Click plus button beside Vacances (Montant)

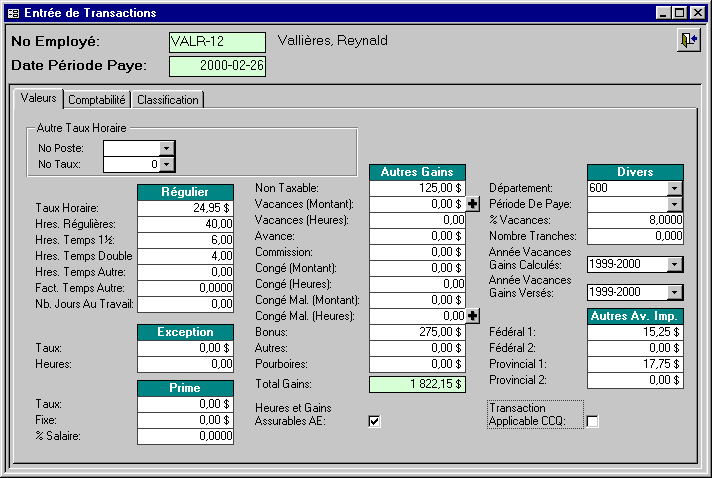(472, 204)
